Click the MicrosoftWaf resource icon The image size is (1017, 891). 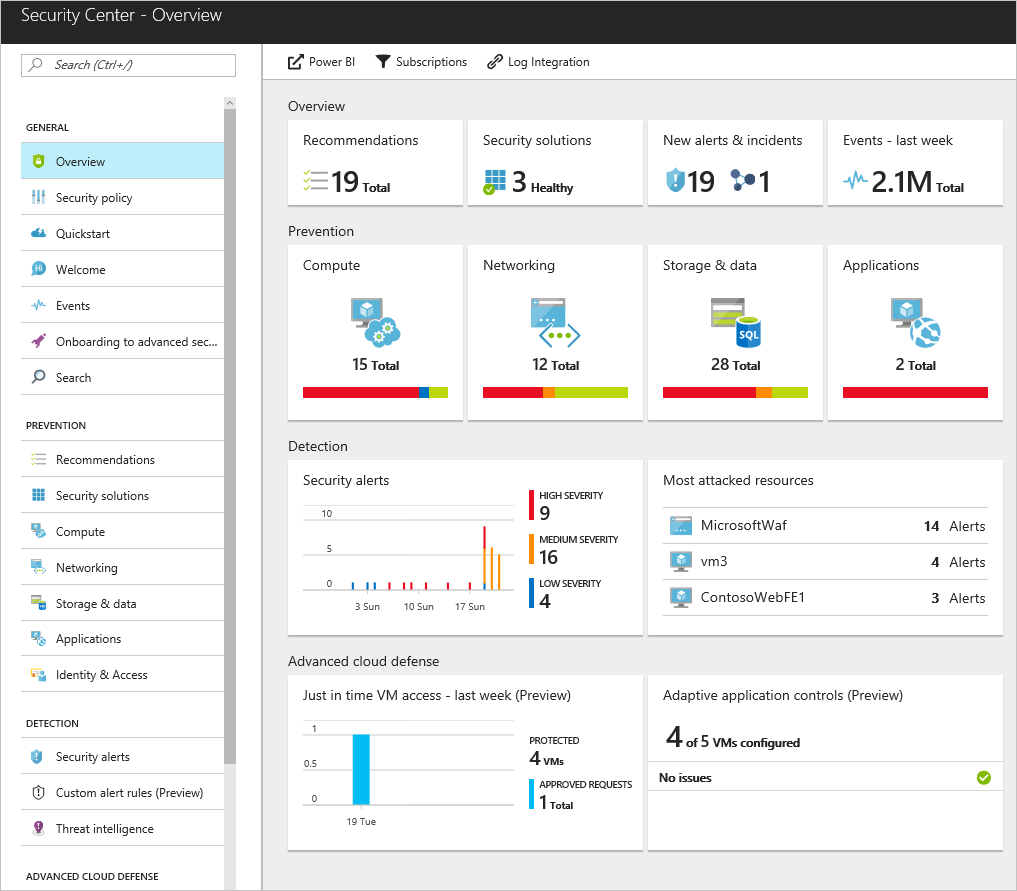point(680,525)
